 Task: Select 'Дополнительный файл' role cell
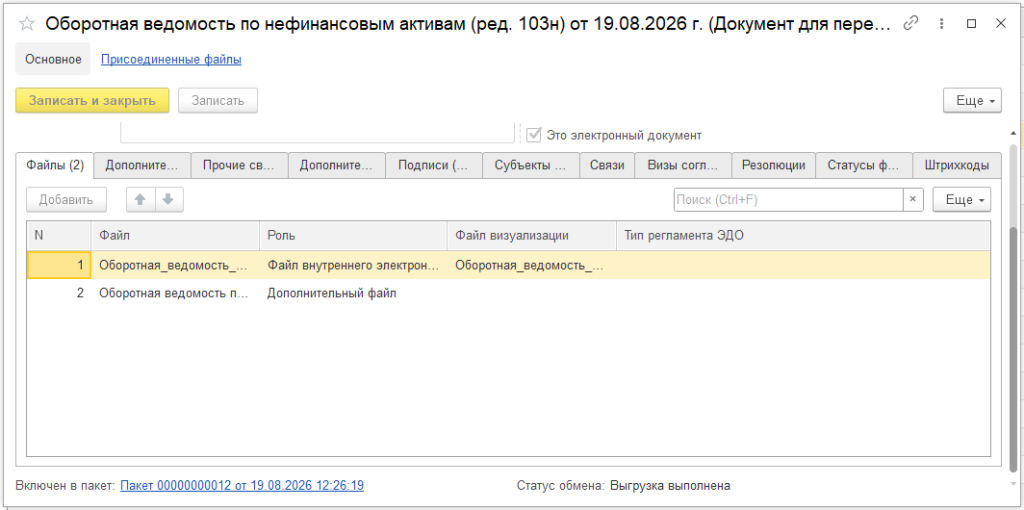[353, 293]
